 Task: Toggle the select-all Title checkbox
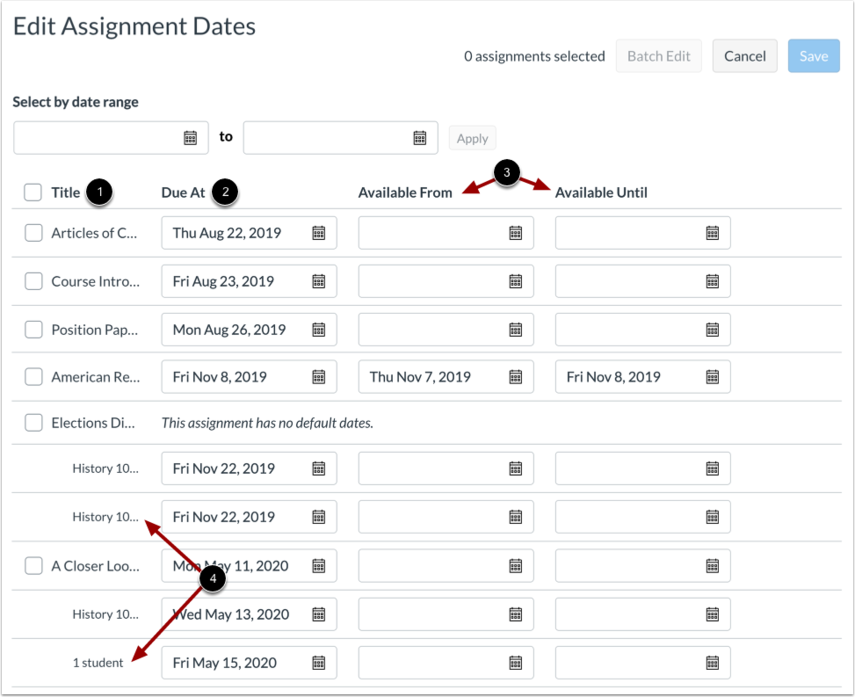[33, 193]
